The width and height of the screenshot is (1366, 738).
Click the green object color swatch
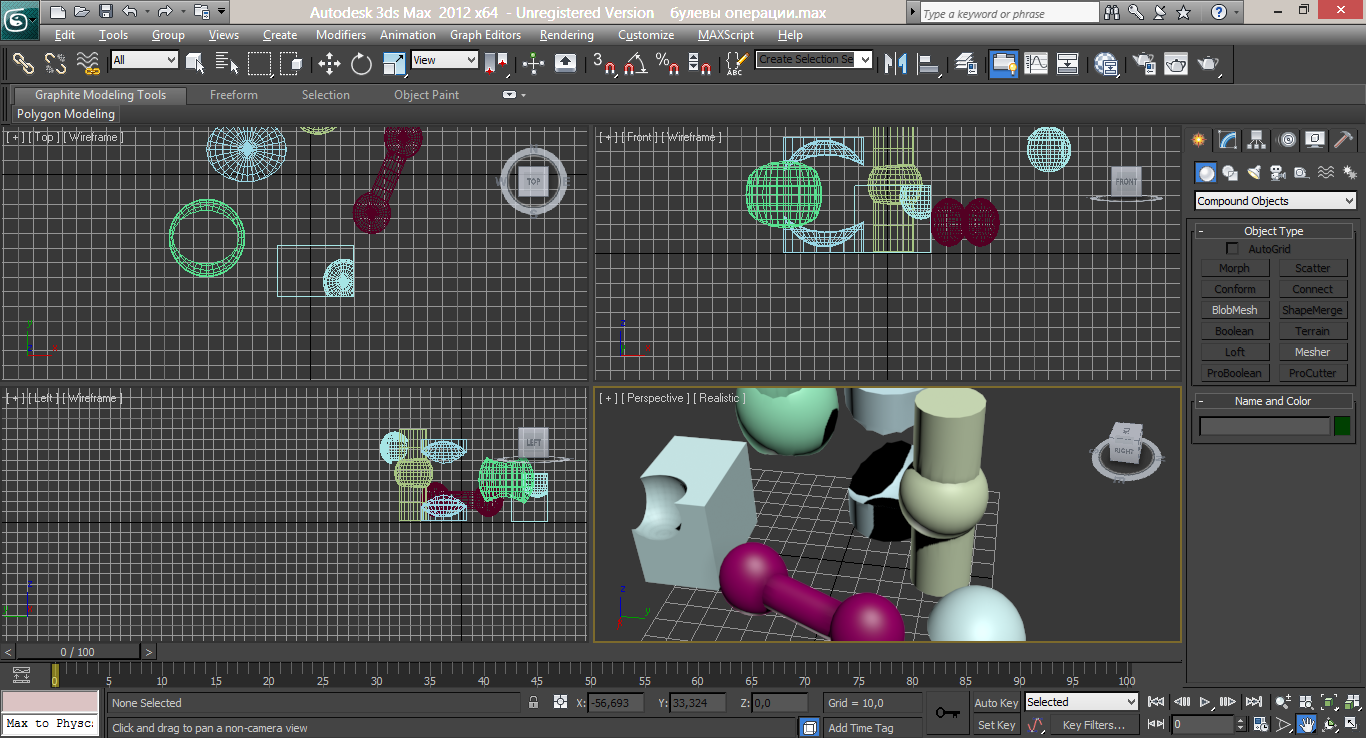click(x=1342, y=427)
